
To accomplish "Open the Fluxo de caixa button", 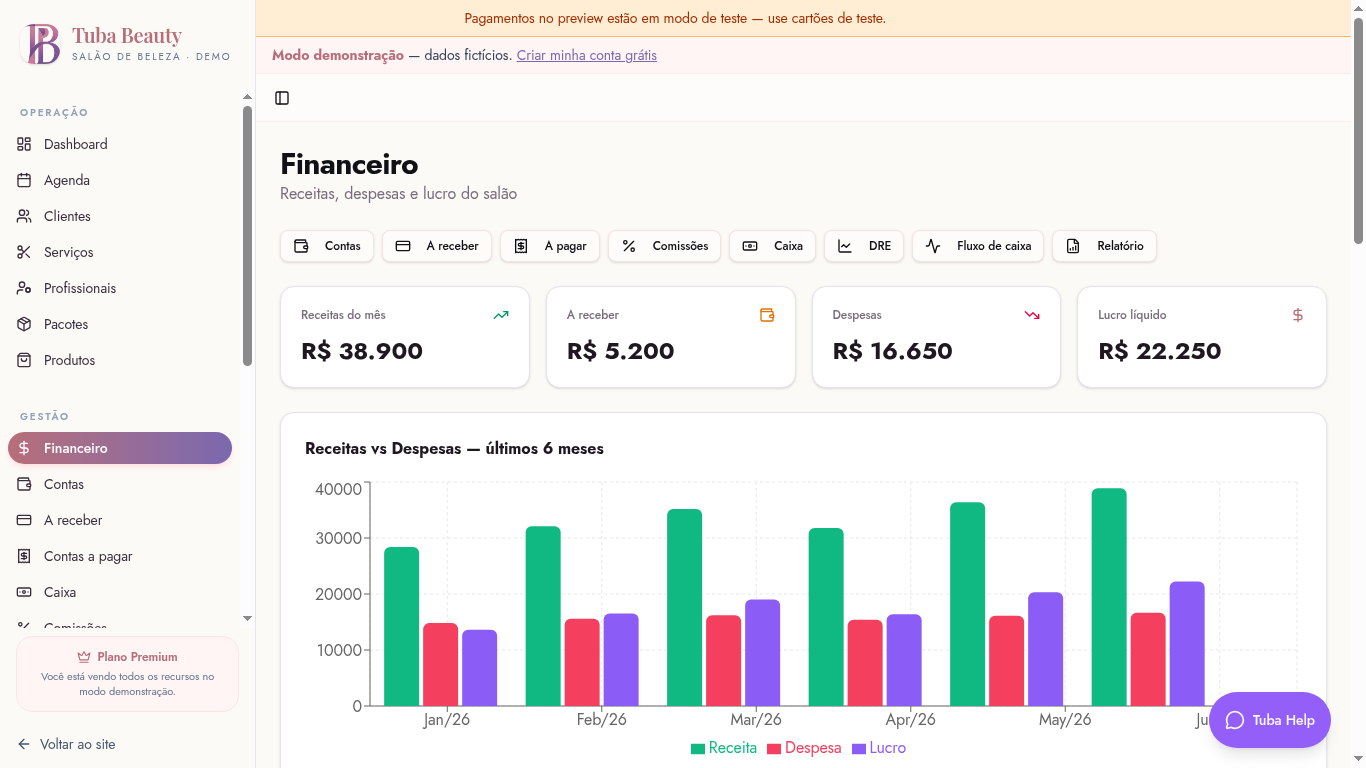I will 978,246.
